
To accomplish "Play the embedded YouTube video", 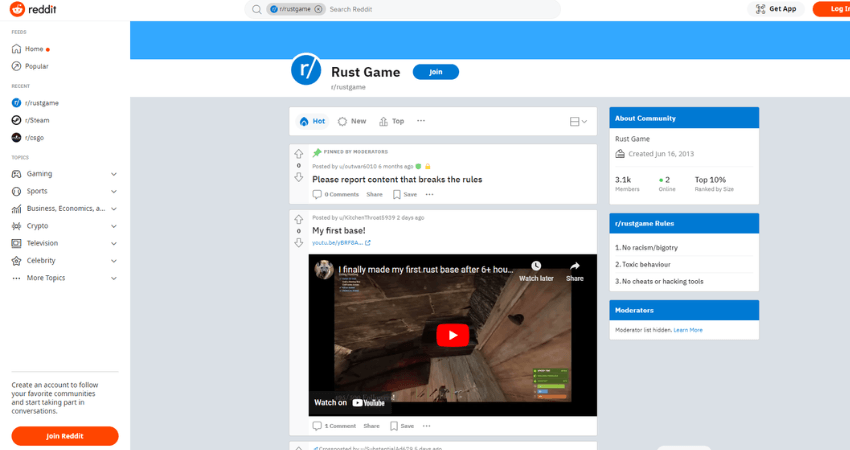I will [x=453, y=335].
